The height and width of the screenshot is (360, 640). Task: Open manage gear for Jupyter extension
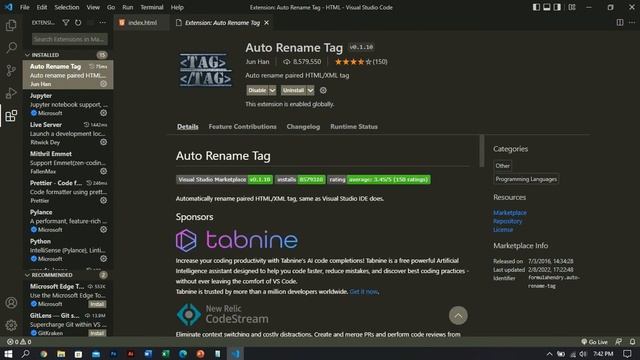104,113
